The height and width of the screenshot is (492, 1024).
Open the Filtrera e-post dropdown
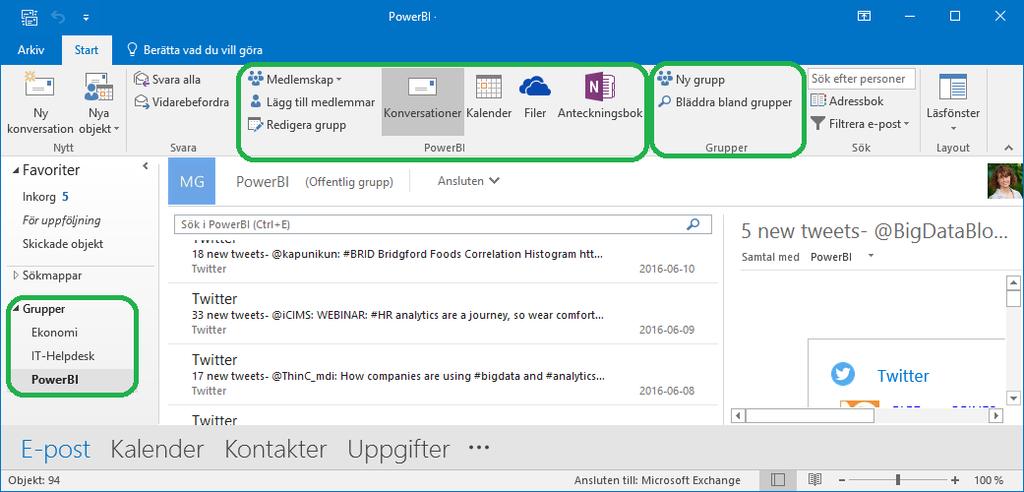[860, 123]
